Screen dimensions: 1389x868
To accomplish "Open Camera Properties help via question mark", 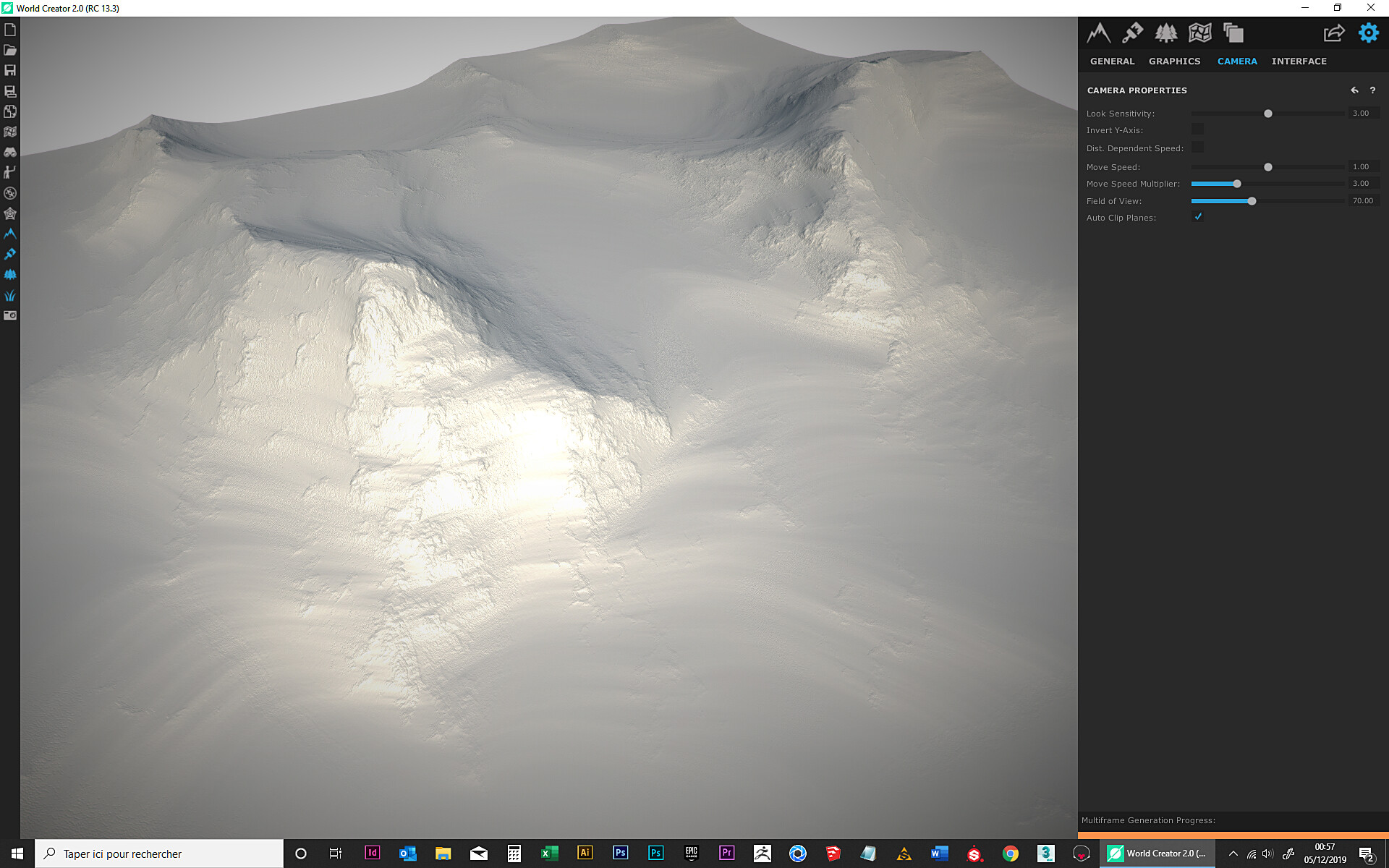I will click(x=1372, y=90).
